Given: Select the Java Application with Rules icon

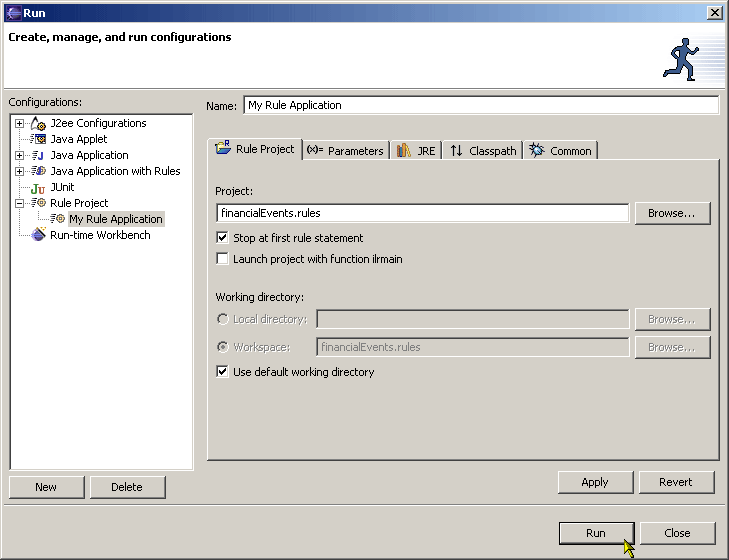Looking at the screenshot, I should tap(38, 171).
